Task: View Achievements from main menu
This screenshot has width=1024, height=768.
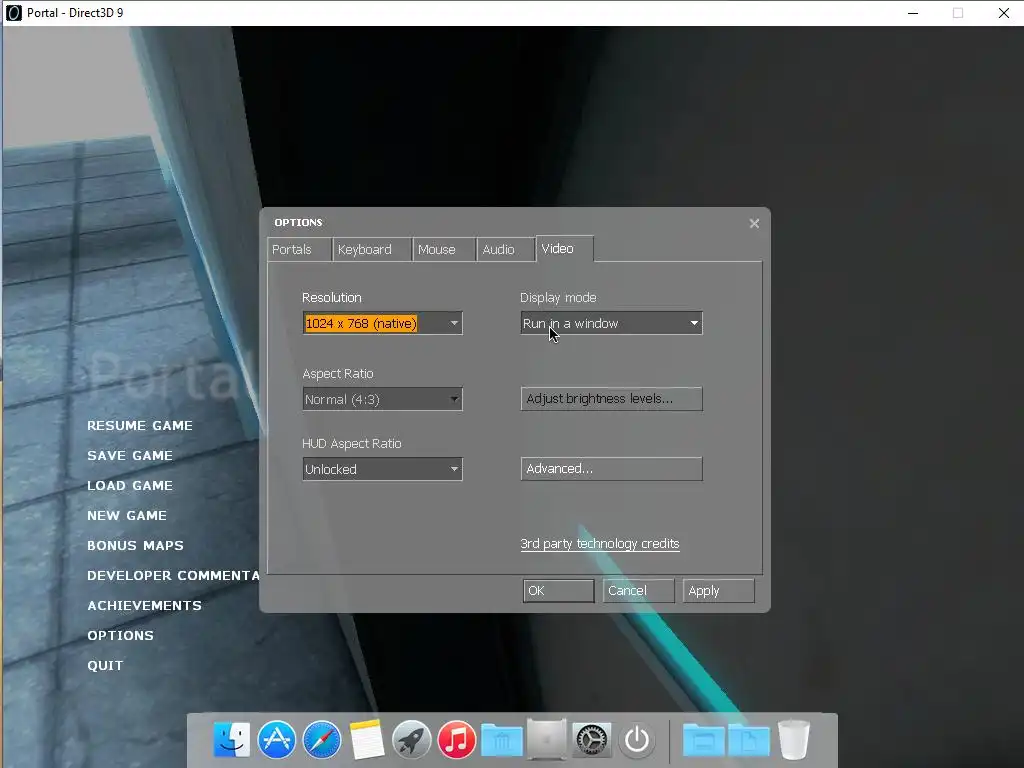Action: point(144,605)
